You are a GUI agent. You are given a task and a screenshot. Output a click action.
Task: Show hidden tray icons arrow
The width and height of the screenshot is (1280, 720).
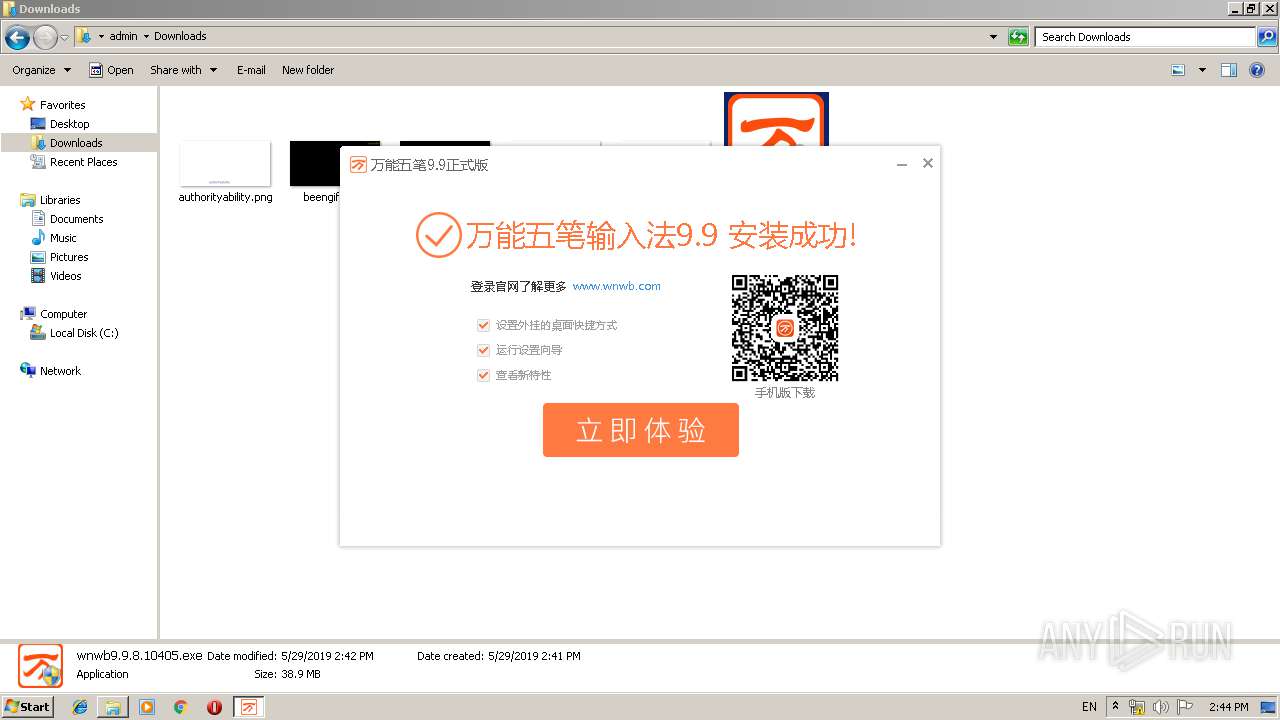[x=1116, y=706]
